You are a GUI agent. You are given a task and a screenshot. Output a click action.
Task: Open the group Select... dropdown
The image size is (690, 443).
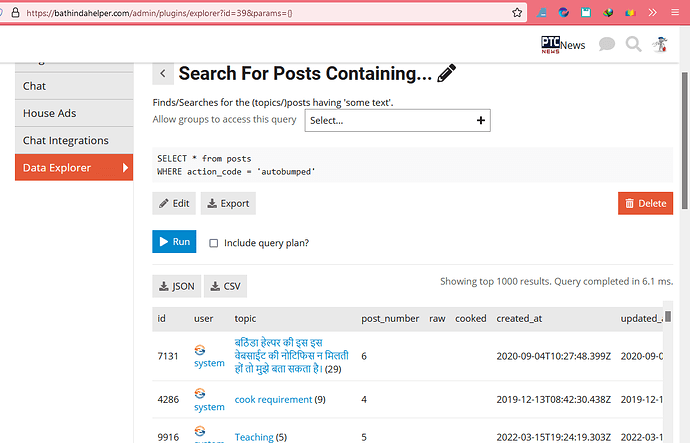[397, 121]
